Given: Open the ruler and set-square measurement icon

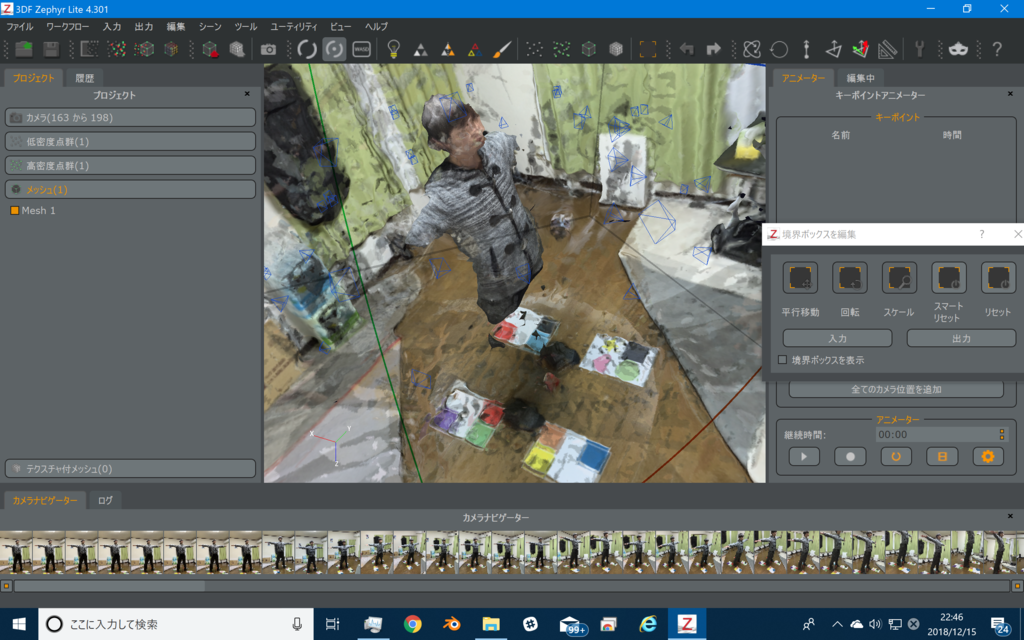Looking at the screenshot, I should pos(887,49).
